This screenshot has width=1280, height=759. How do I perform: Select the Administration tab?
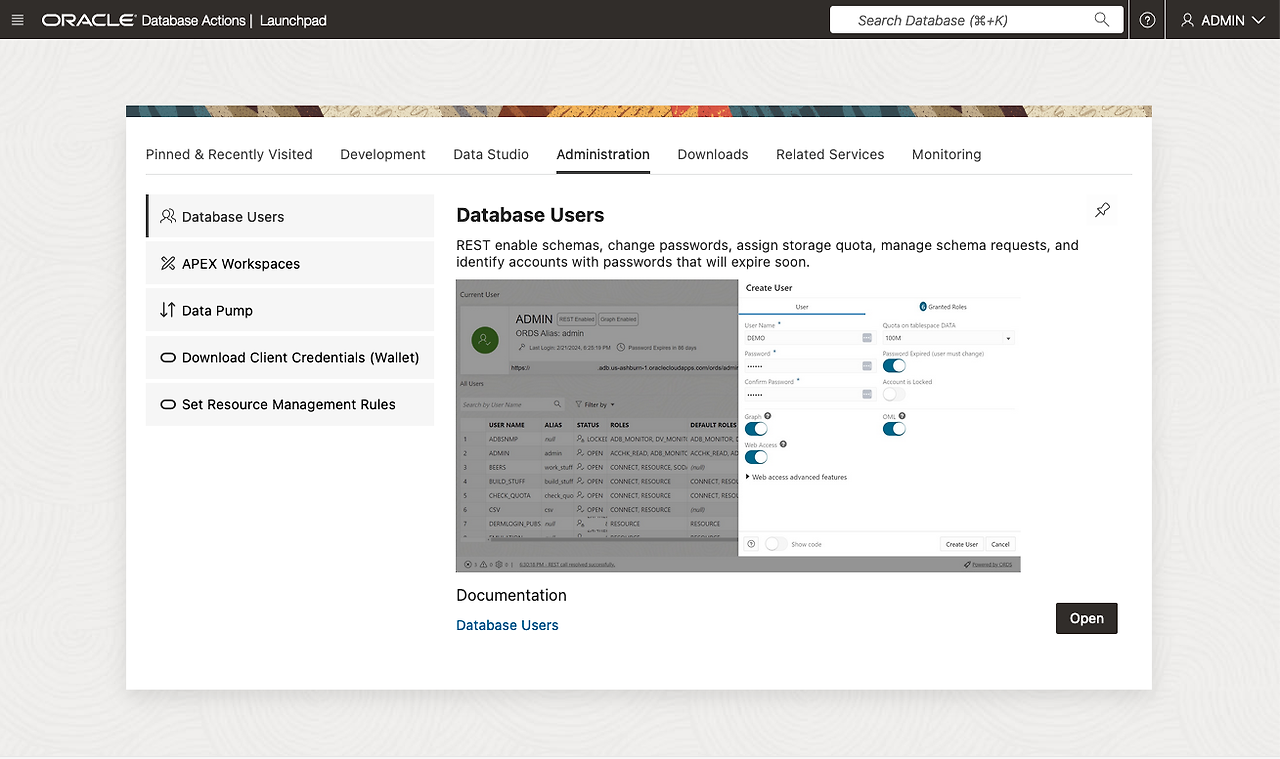click(603, 154)
